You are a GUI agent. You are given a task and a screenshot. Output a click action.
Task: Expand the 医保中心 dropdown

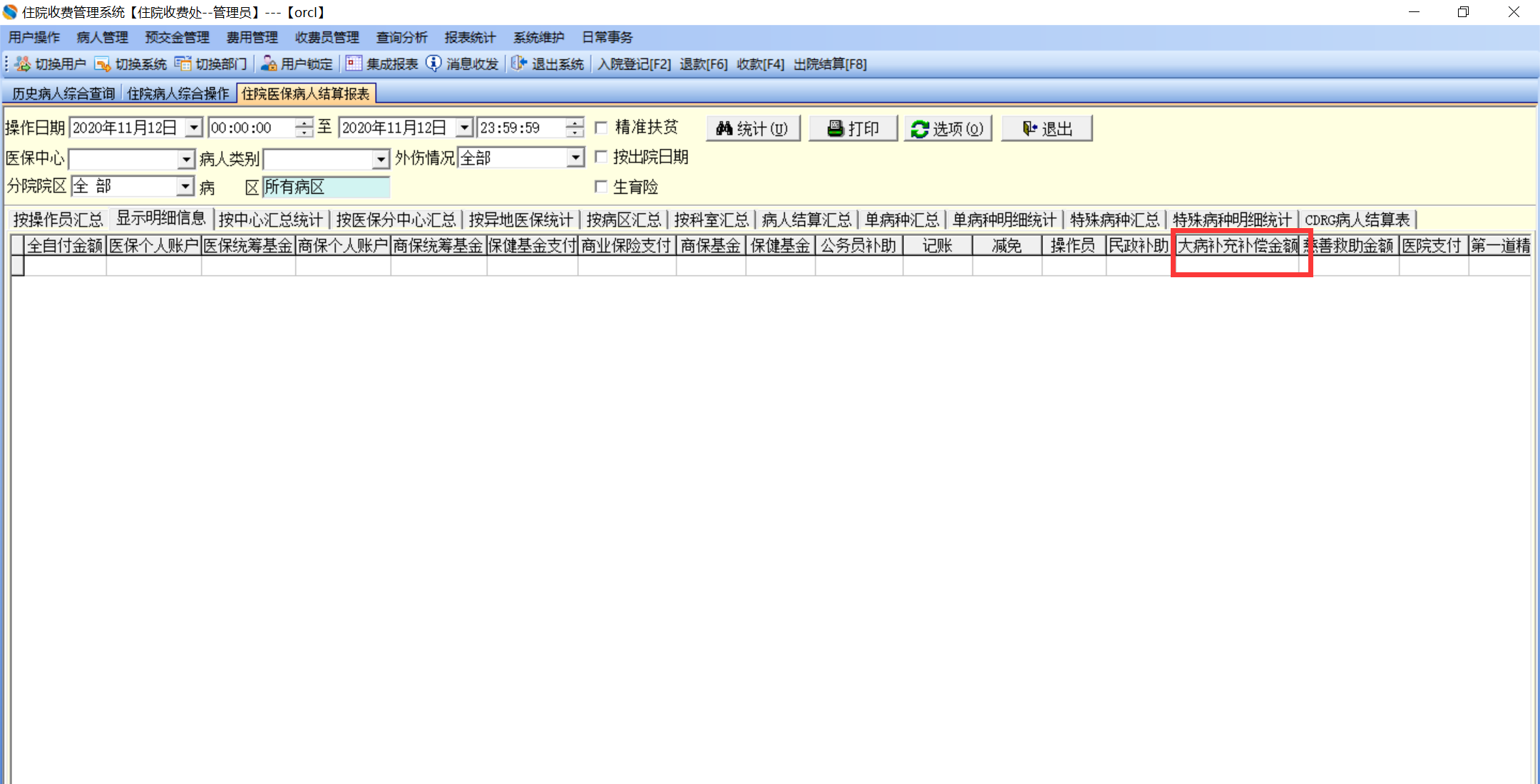point(186,158)
